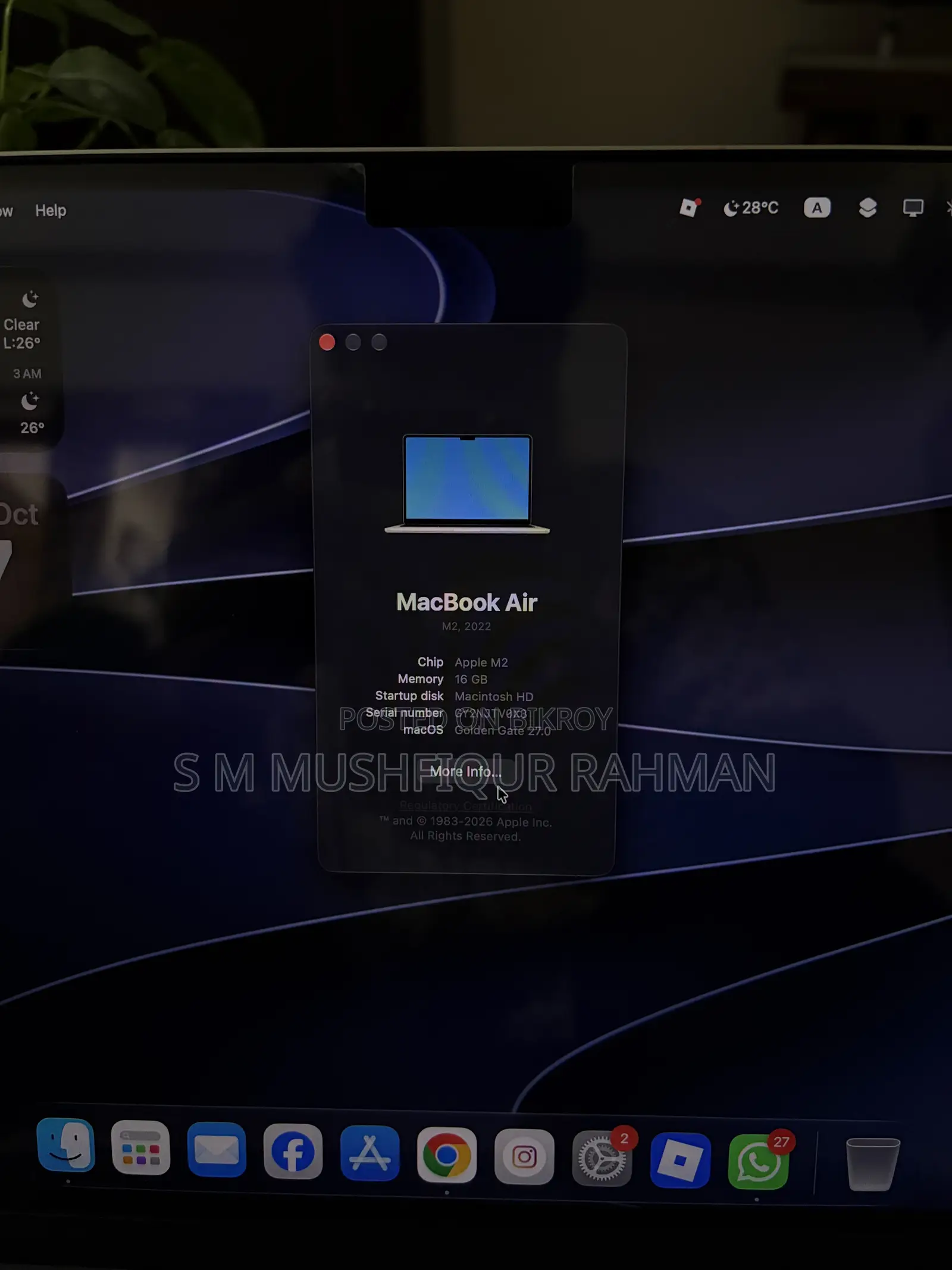Select the 'Apple M2' chip value

tap(481, 662)
